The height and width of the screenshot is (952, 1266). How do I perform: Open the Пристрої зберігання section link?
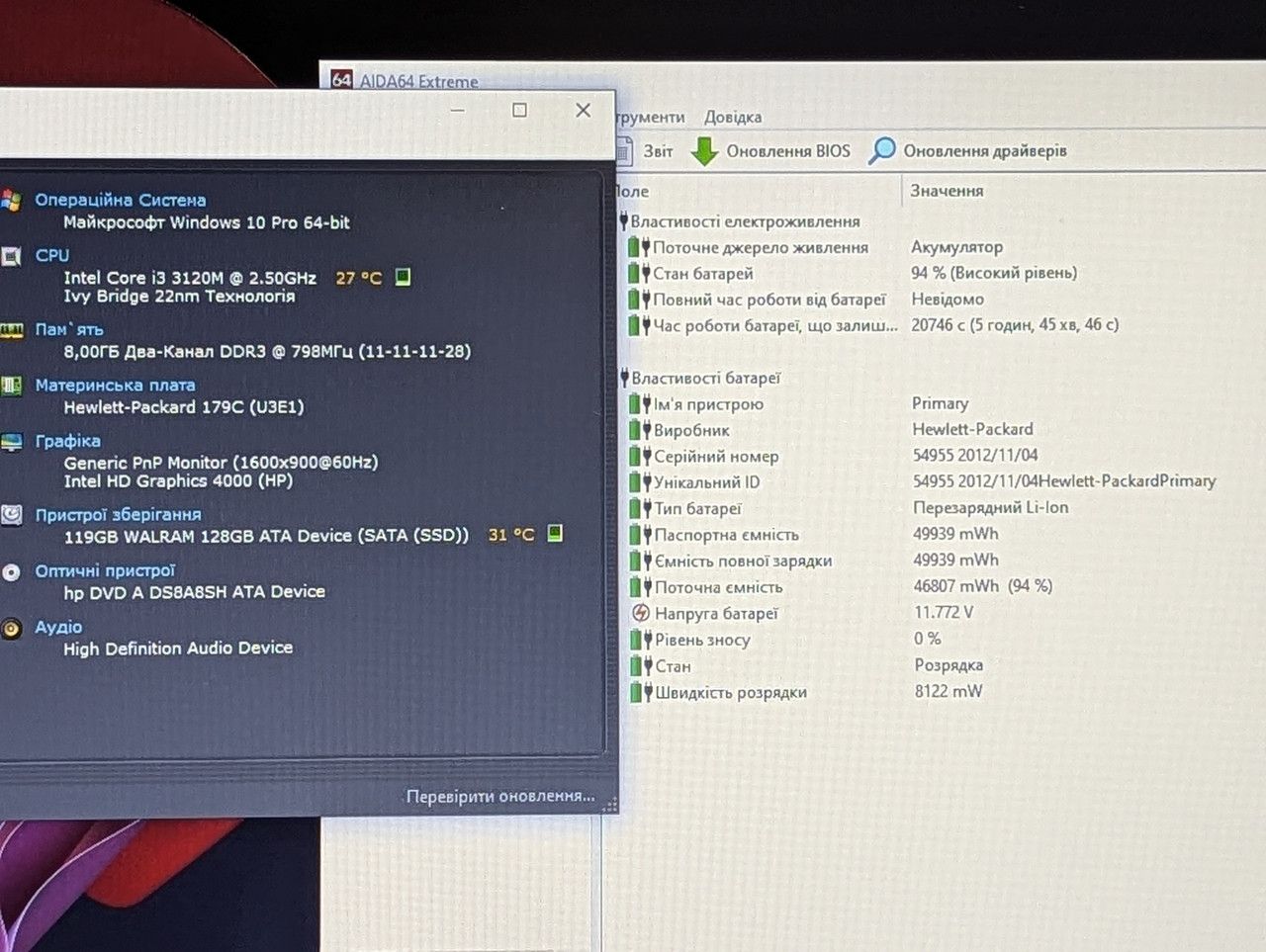coord(118,515)
